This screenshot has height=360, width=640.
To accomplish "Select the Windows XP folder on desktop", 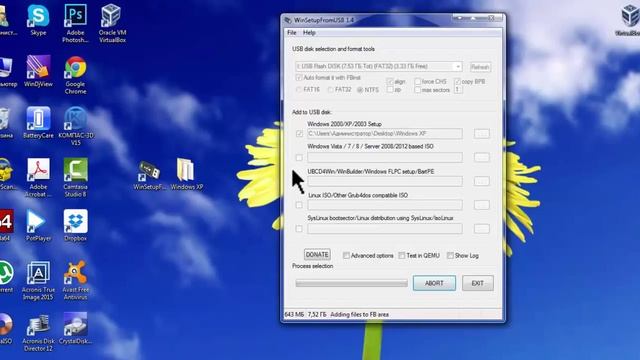I will 187,174.
